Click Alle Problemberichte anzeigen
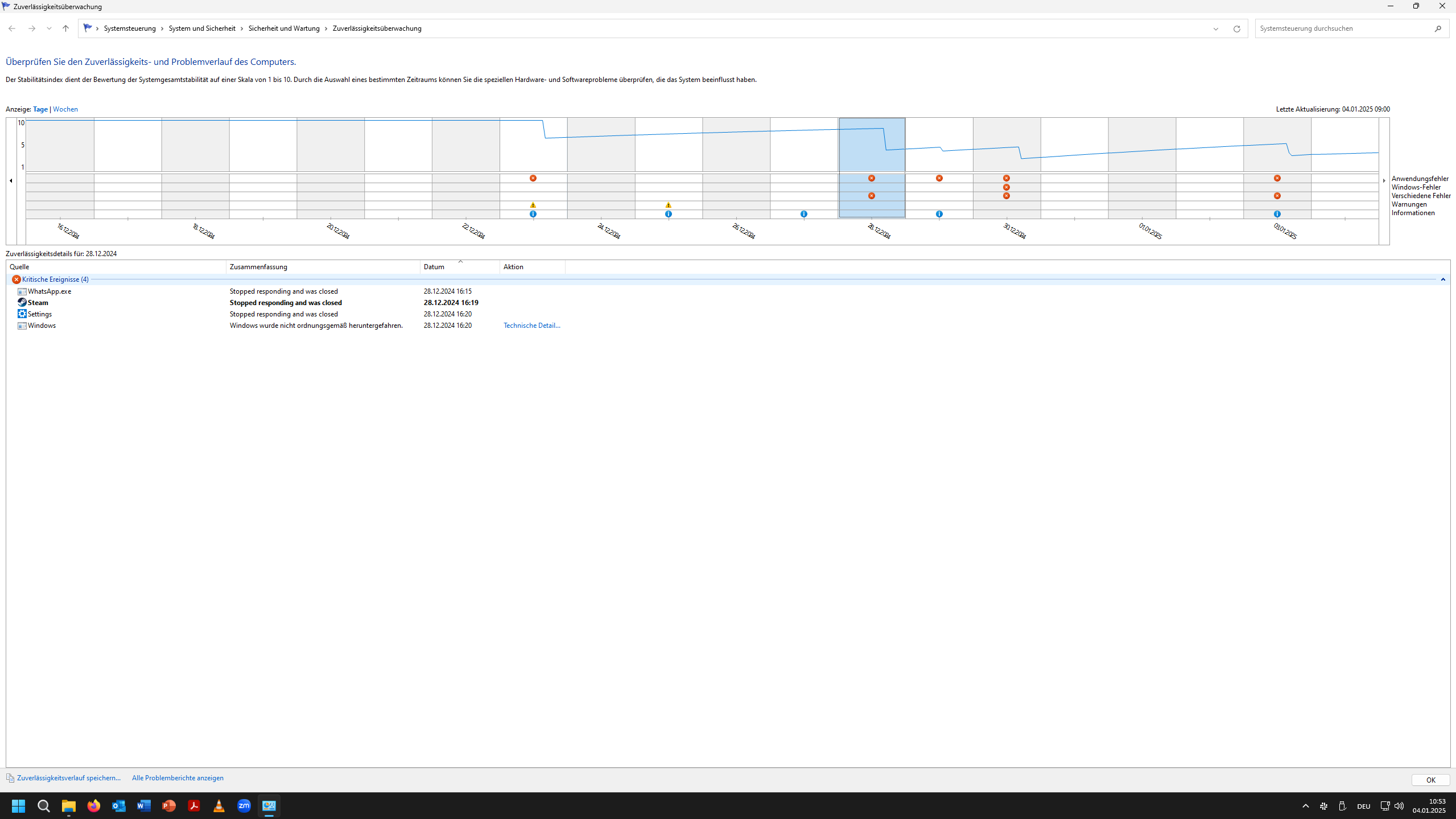1456x819 pixels. pyautogui.click(x=177, y=777)
